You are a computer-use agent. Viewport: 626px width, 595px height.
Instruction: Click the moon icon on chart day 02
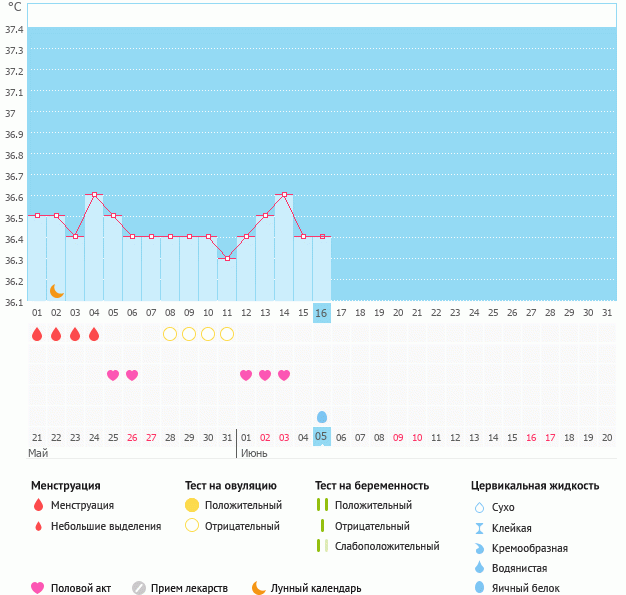click(x=57, y=290)
